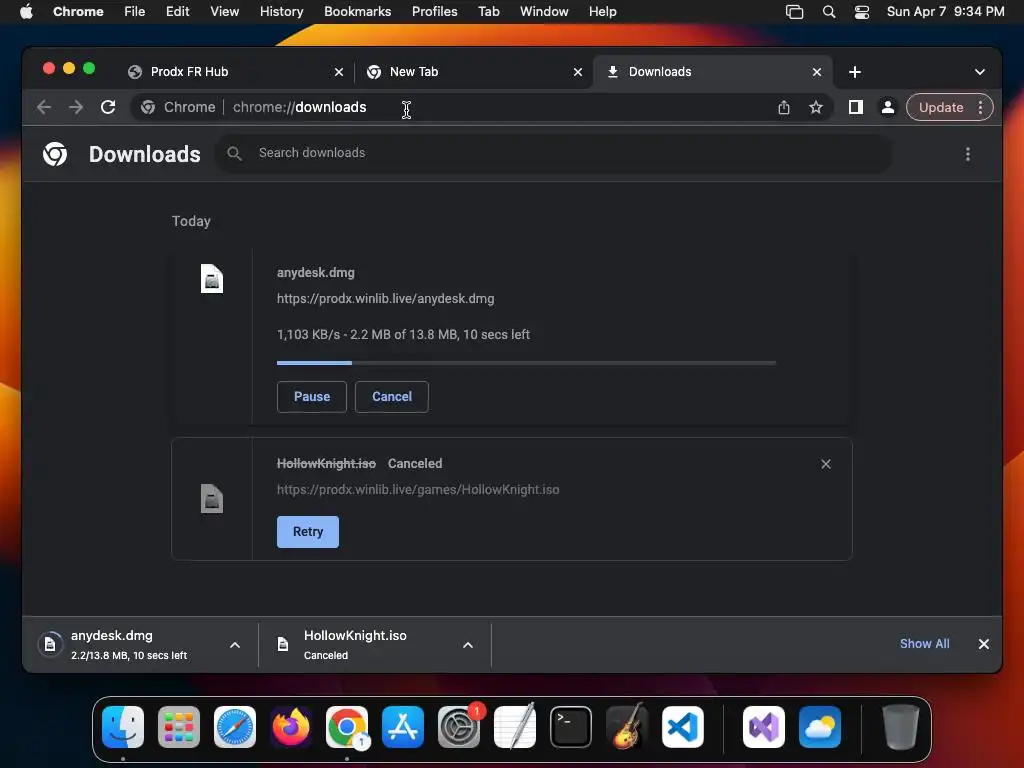Cancel the anydesk.dmg download
Screen dimensions: 1024x768
pyautogui.click(x=392, y=396)
